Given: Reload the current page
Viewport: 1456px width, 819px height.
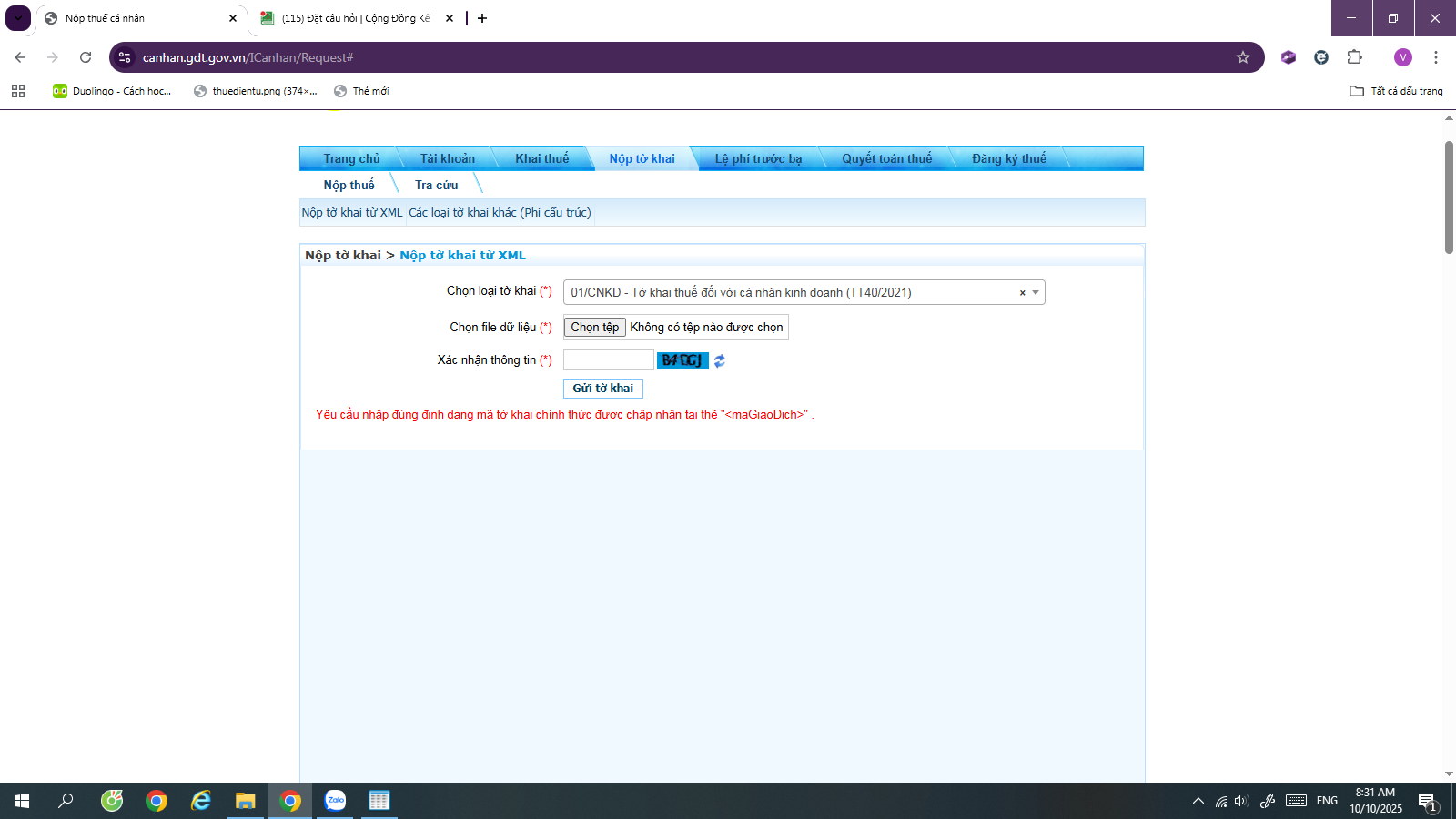Looking at the screenshot, I should pos(86,57).
